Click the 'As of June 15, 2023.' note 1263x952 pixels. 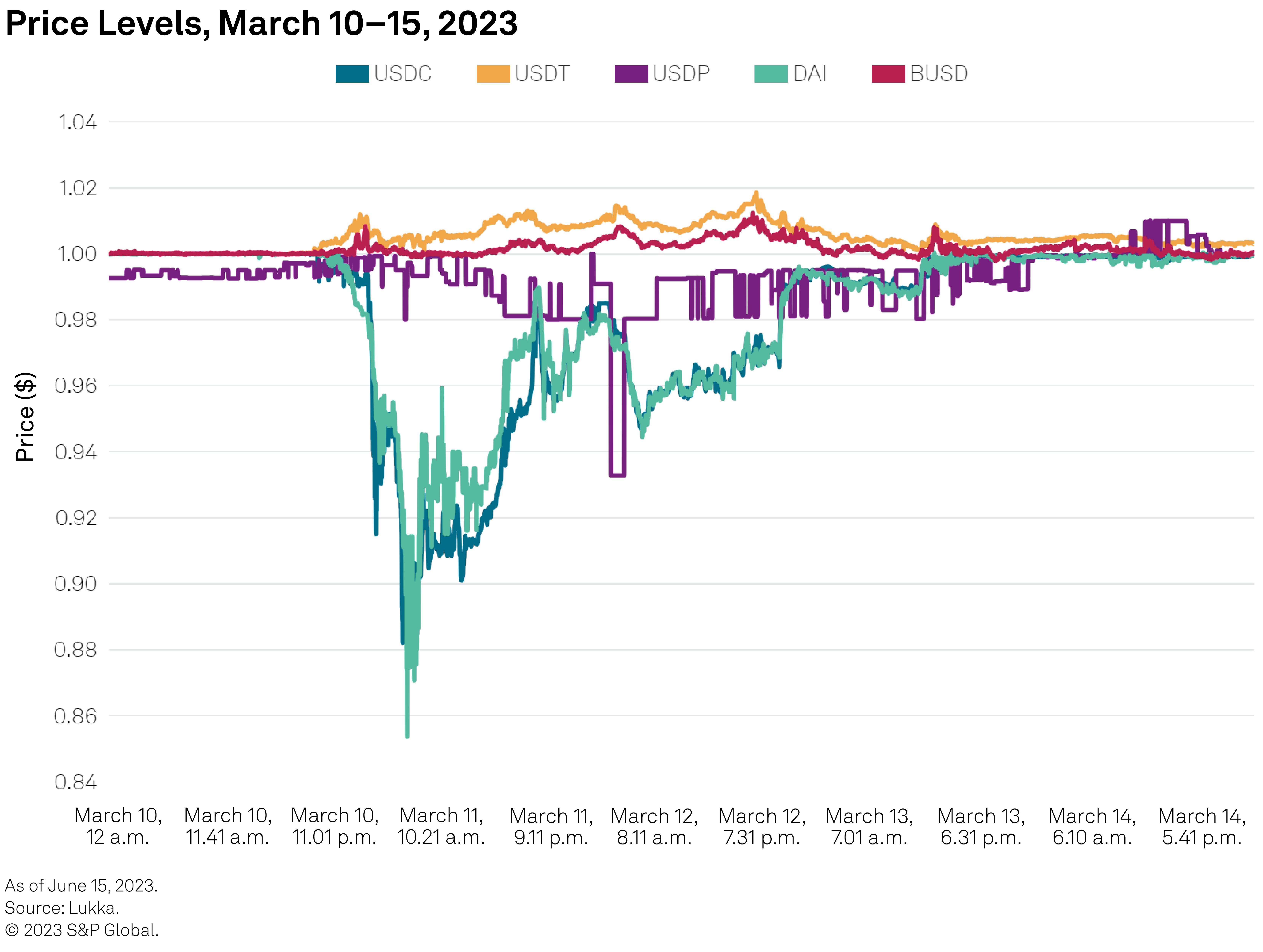pyautogui.click(x=81, y=886)
